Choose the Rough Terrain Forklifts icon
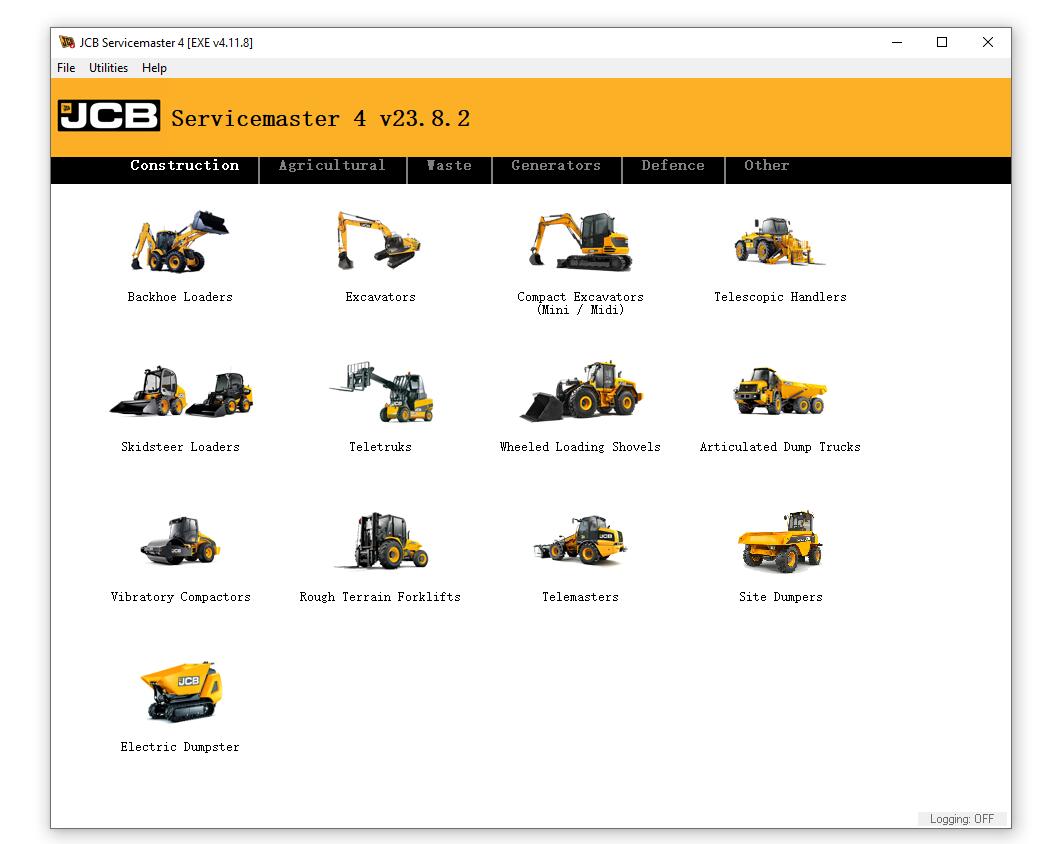This screenshot has width=1048, height=844. [x=382, y=541]
